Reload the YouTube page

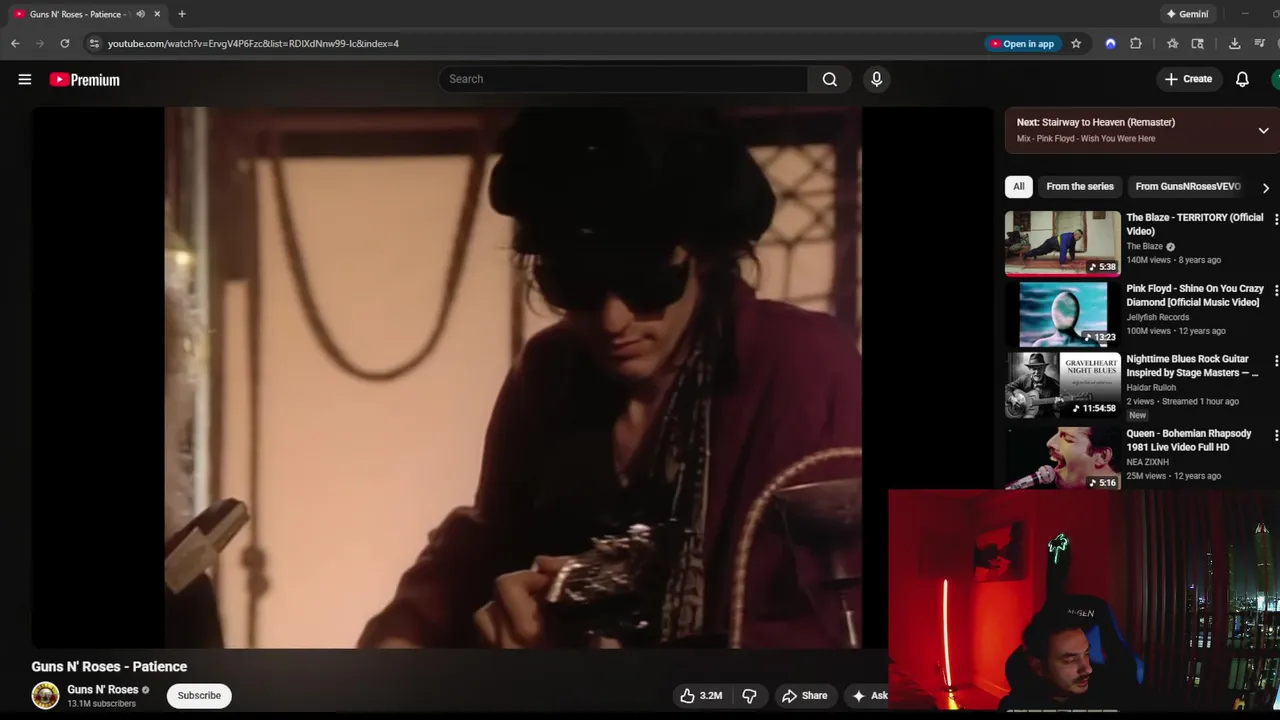pos(65,44)
